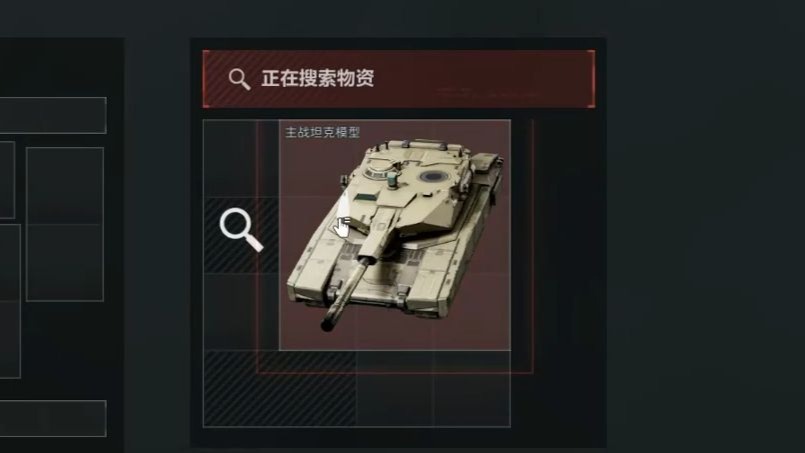This screenshot has width=805, height=453.
Task: Click the hatched unsearched area below the tank
Action: point(280,389)
